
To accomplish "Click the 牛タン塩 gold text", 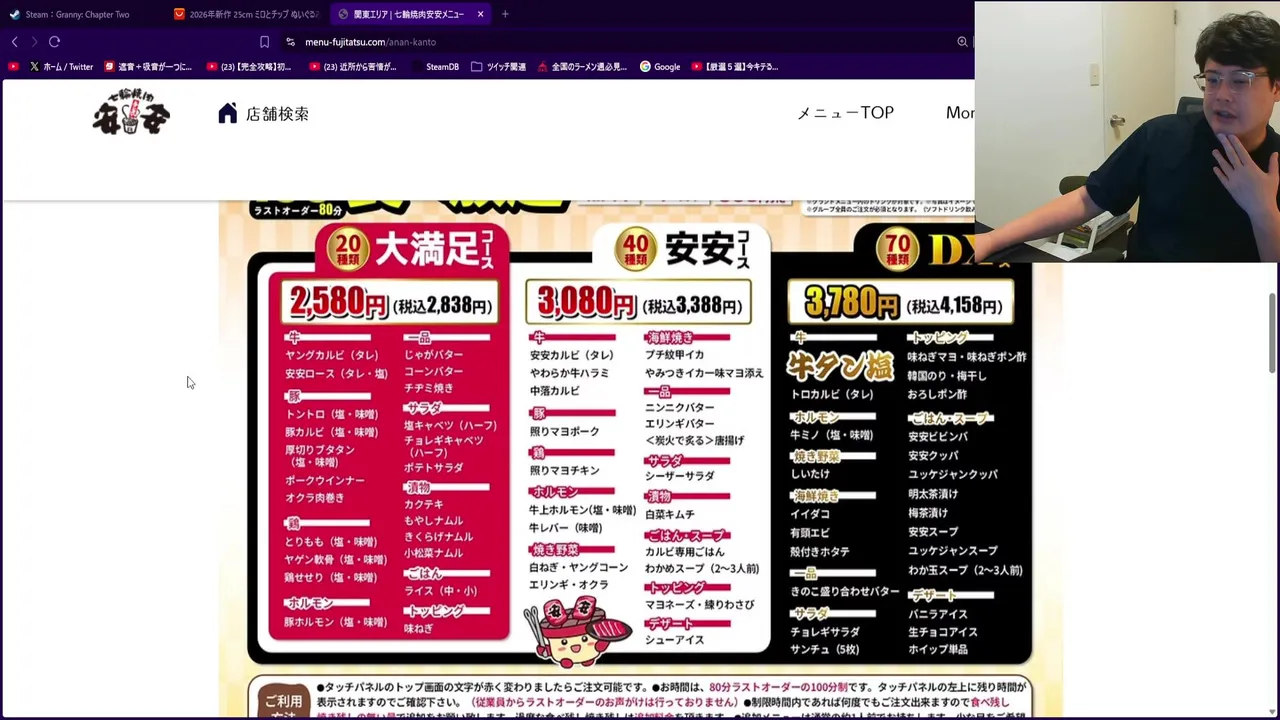I will click(840, 366).
